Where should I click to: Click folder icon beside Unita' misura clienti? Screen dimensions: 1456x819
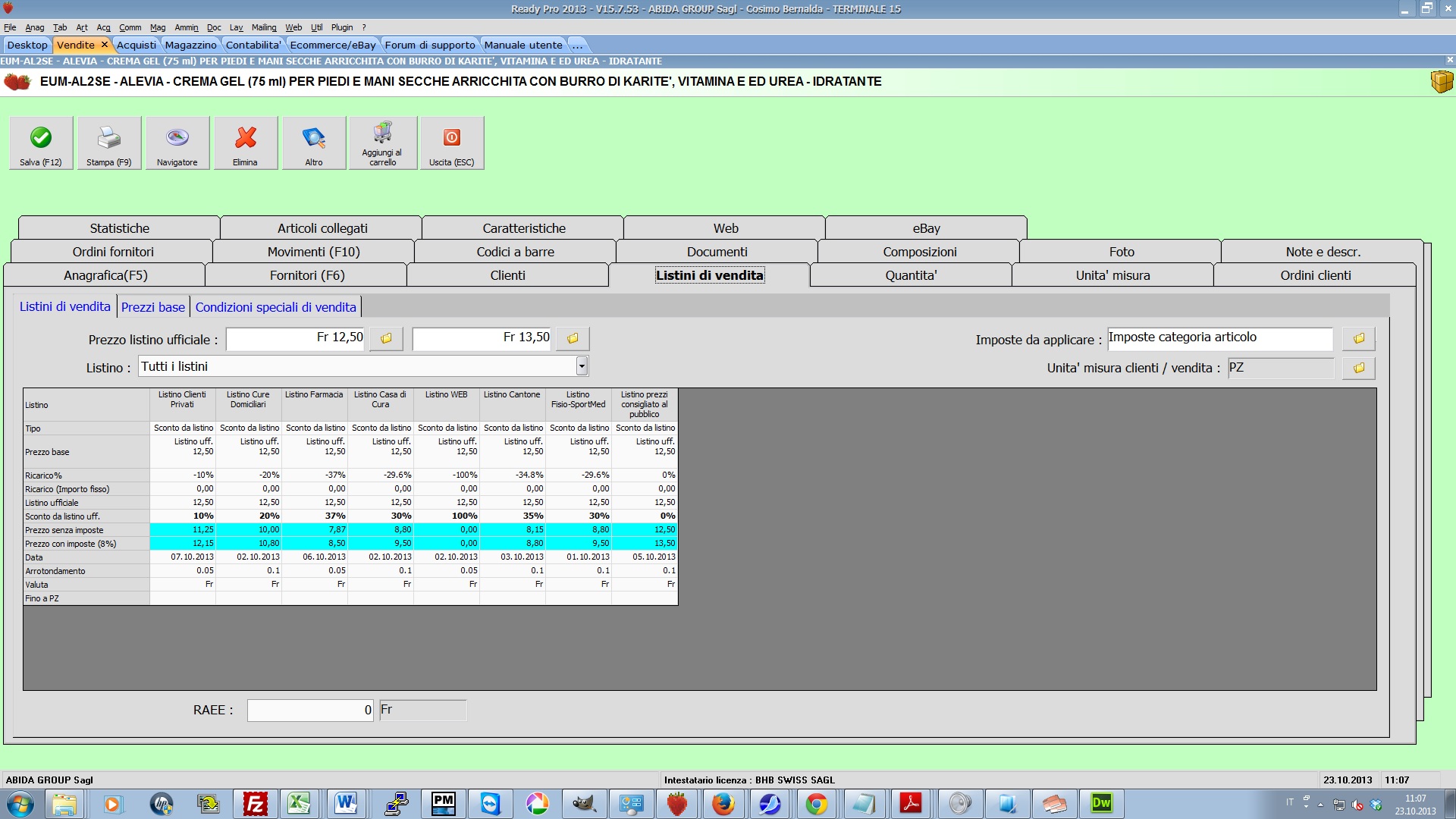[1358, 369]
